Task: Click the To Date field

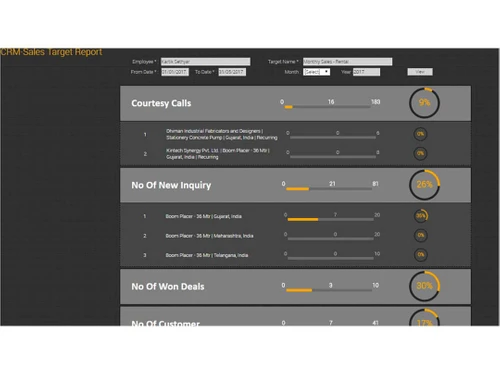Action: pos(232,72)
